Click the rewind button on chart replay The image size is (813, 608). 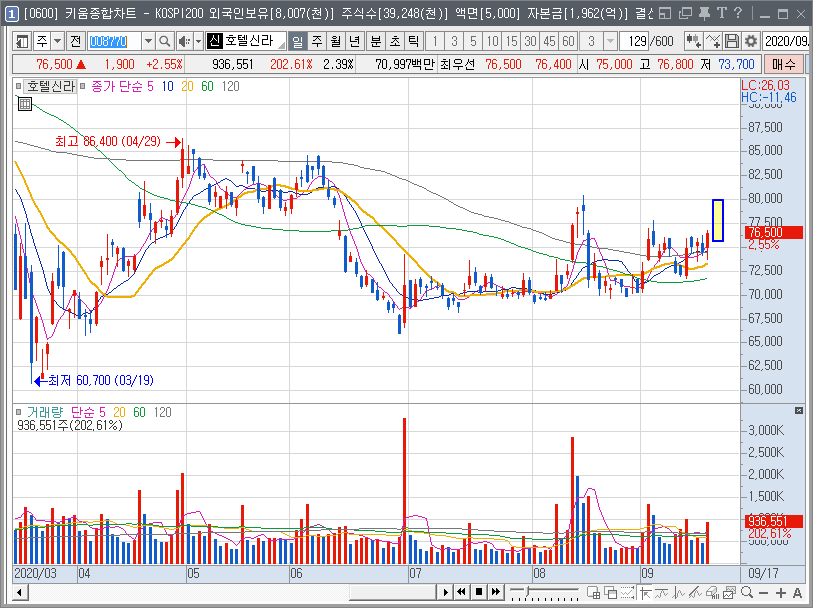click(461, 592)
